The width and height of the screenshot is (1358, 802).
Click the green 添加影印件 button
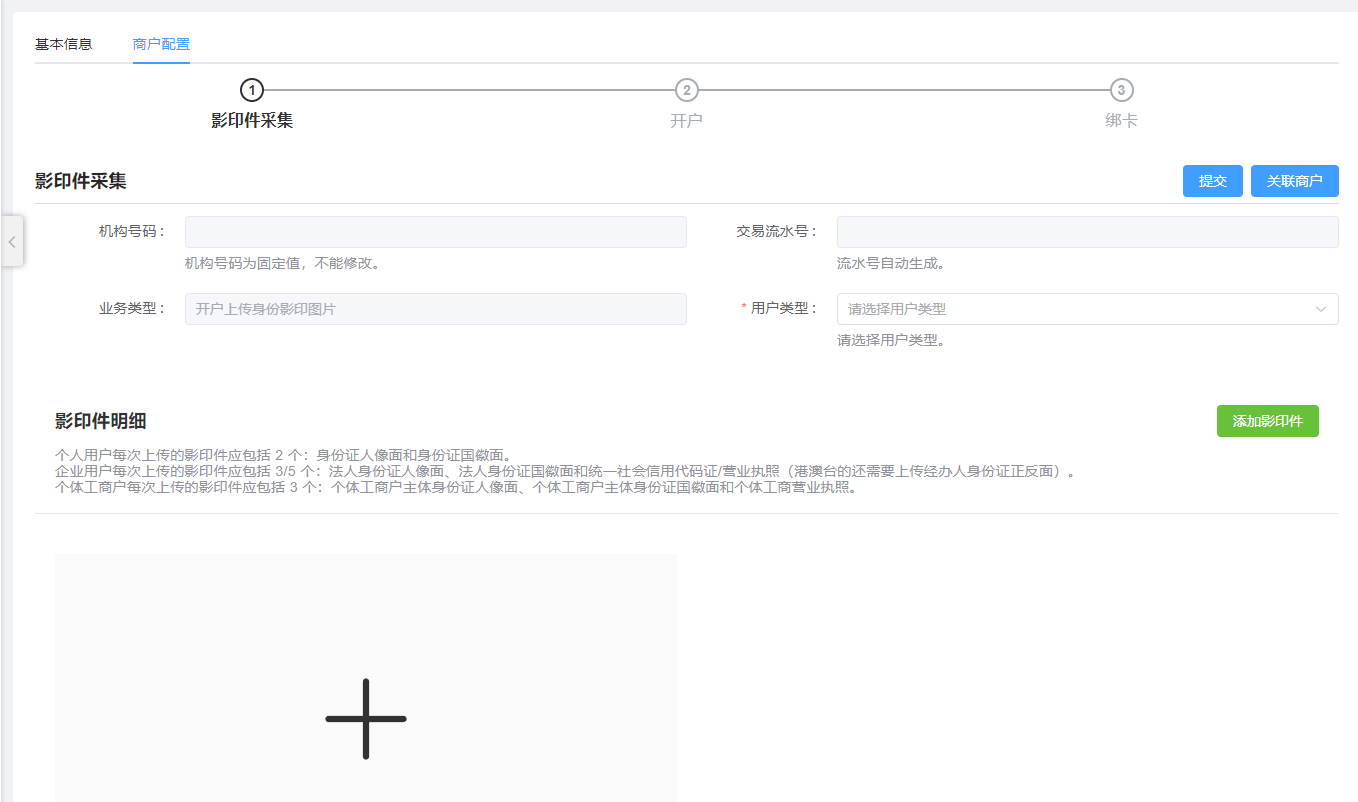click(x=1267, y=421)
